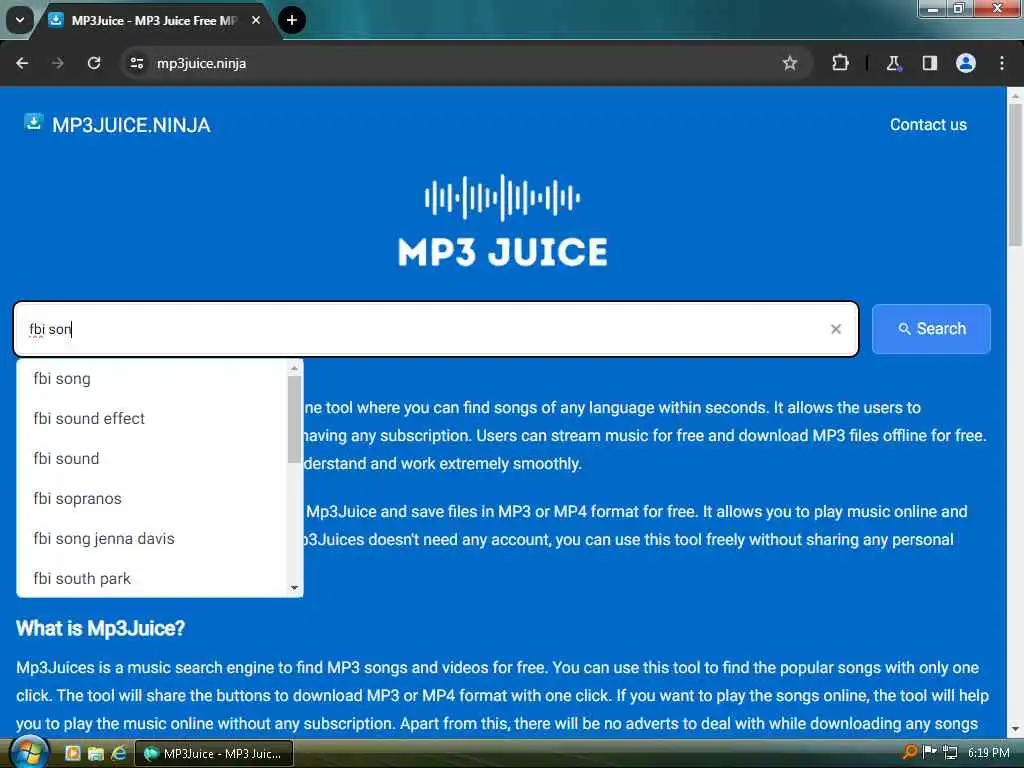
Task: Select the "fbi sound effect" suggestion
Action: click(152, 419)
